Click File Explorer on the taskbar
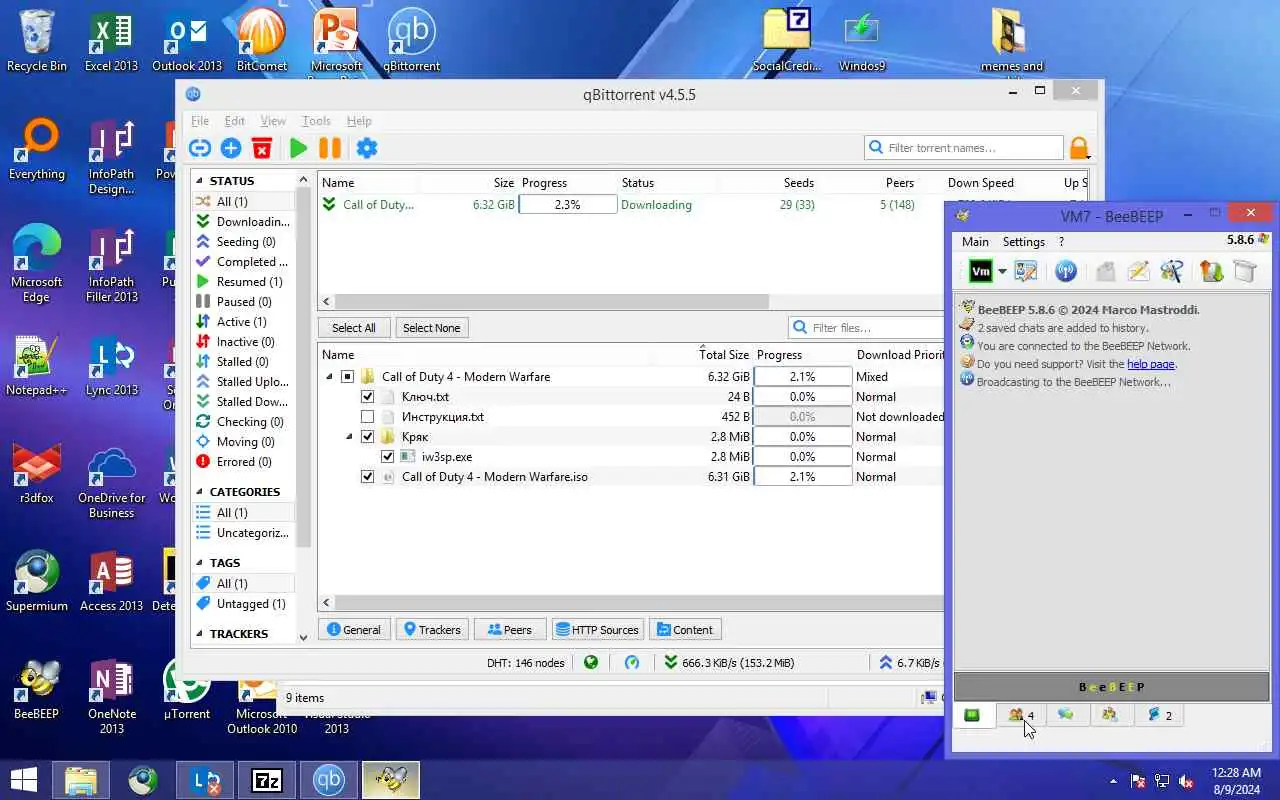Screen dimensions: 1280x800 click(81, 780)
